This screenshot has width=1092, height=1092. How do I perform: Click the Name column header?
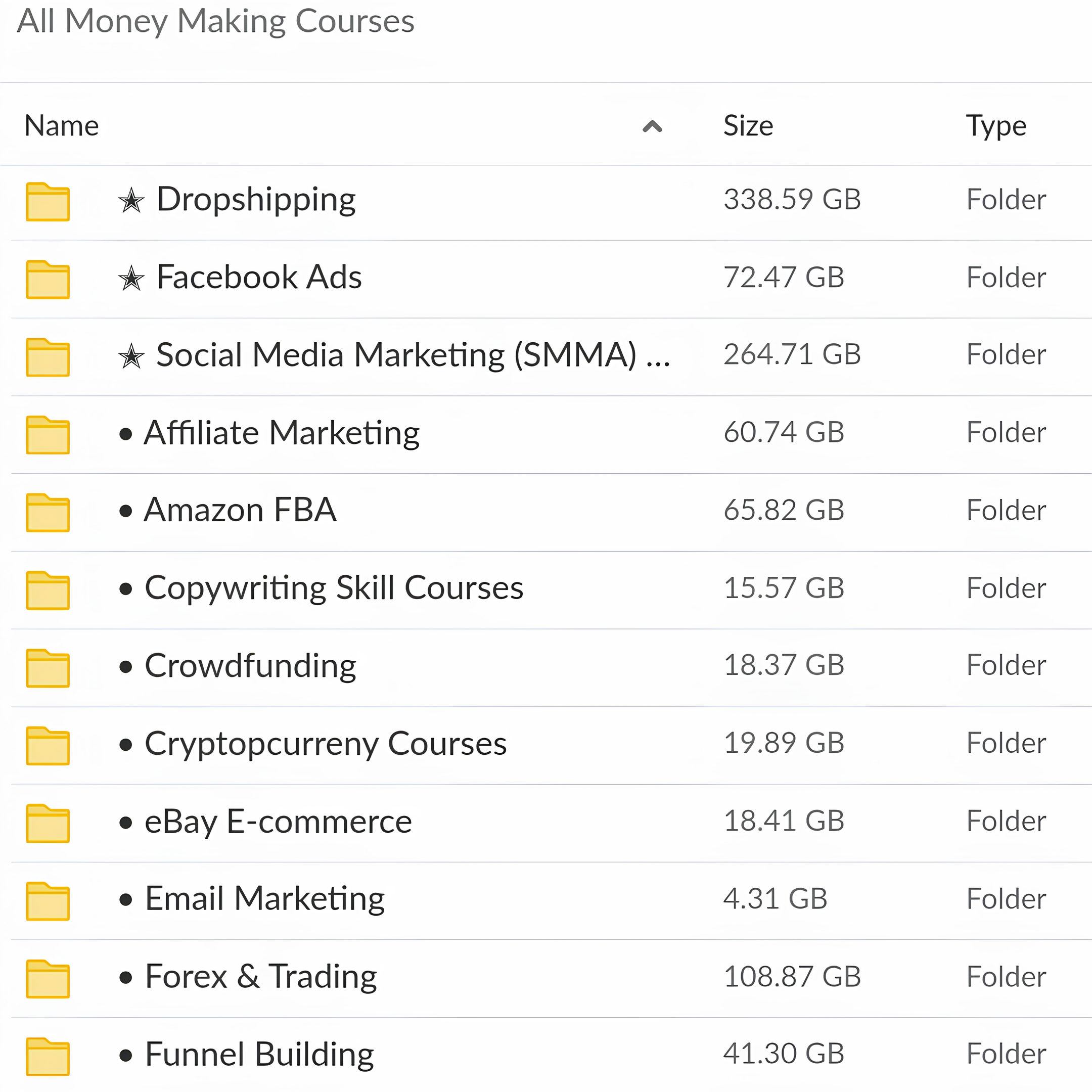(61, 125)
